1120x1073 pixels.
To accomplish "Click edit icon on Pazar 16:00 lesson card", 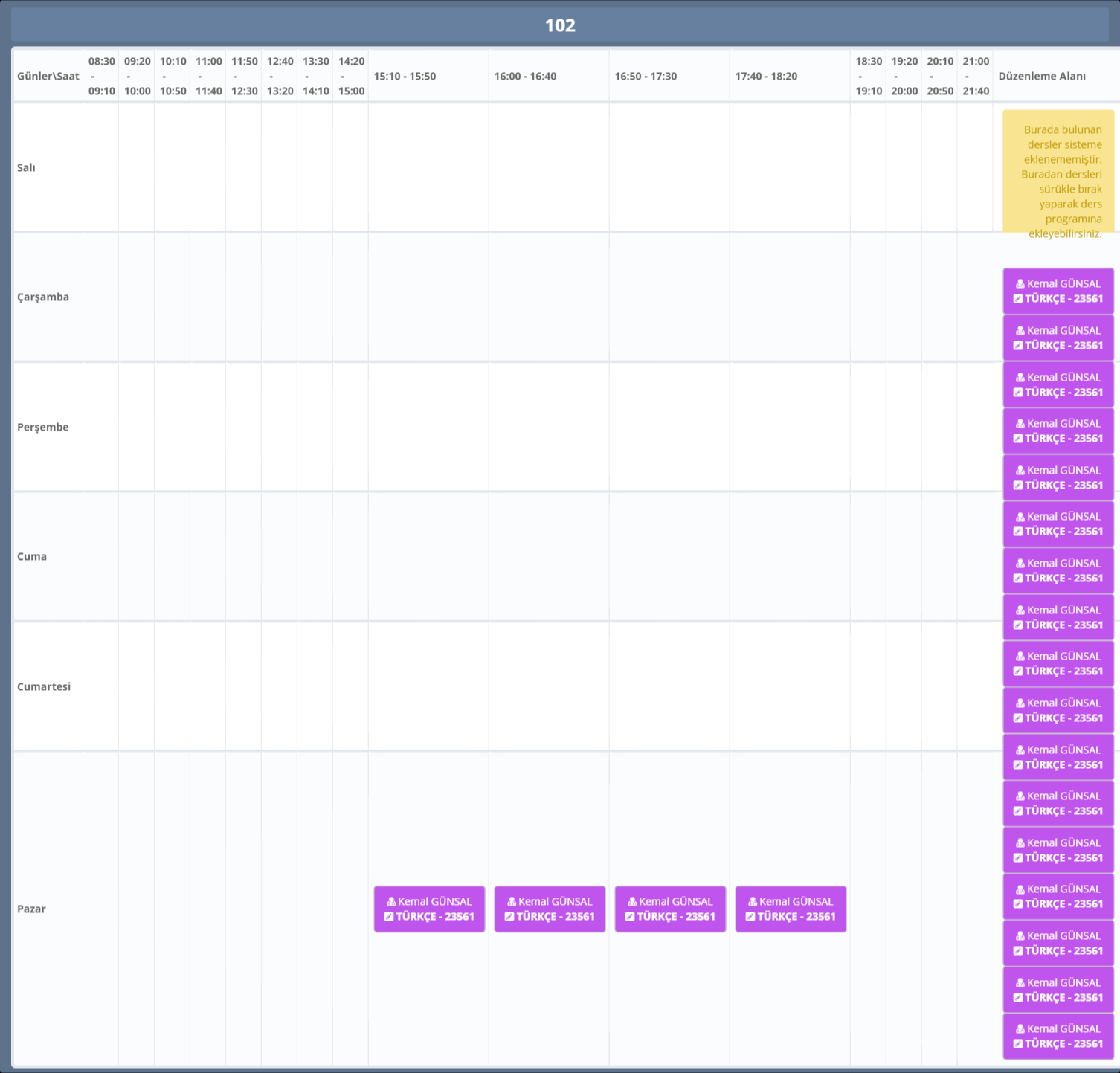I will coord(509,917).
